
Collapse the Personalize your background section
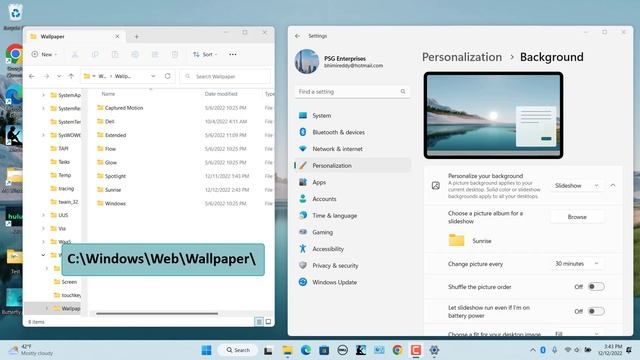[613, 185]
